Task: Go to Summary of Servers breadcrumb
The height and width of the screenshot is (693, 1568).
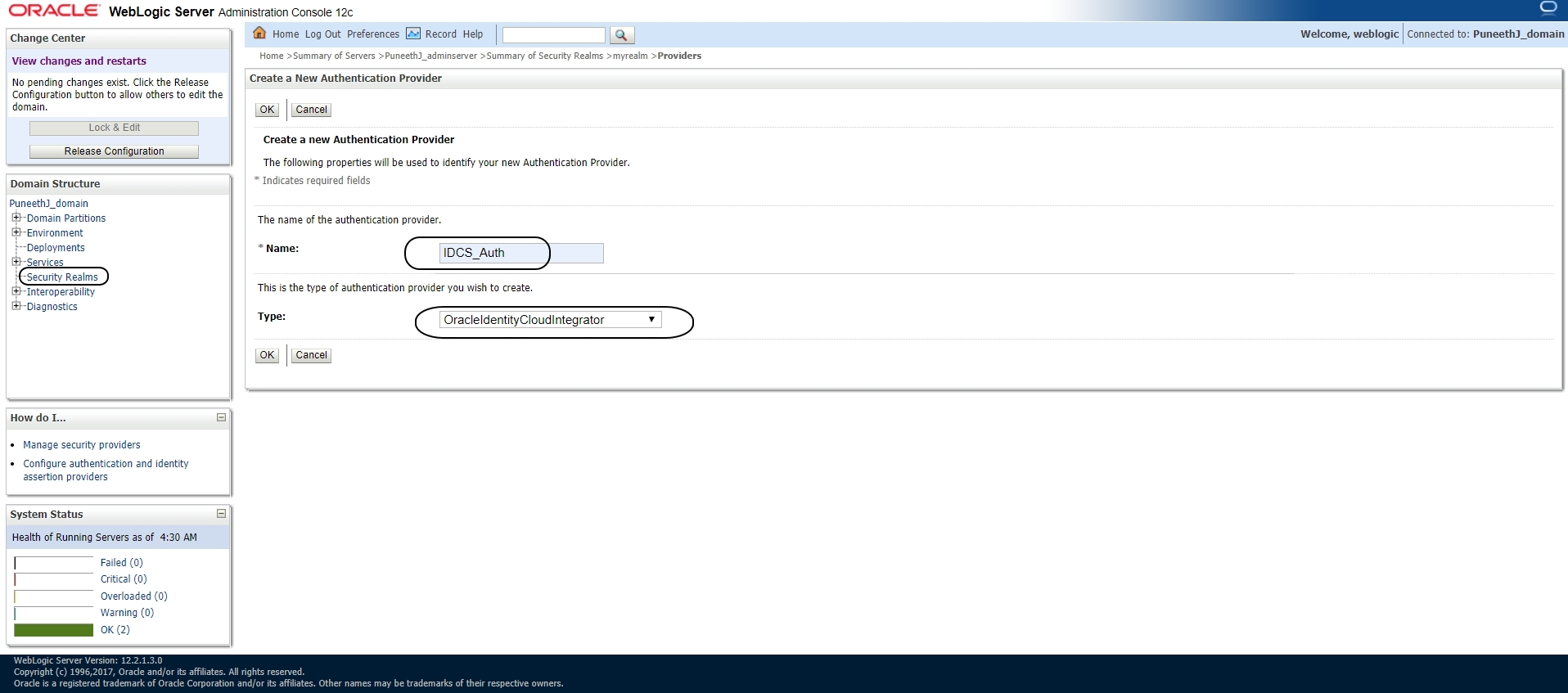Action: point(334,56)
